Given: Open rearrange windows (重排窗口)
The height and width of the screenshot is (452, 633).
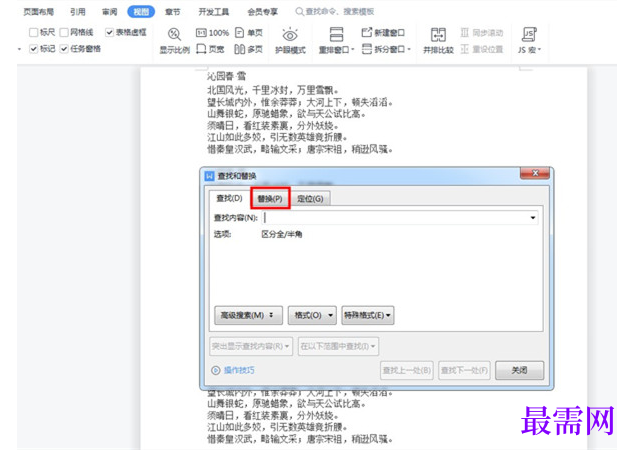Looking at the screenshot, I should tap(334, 41).
